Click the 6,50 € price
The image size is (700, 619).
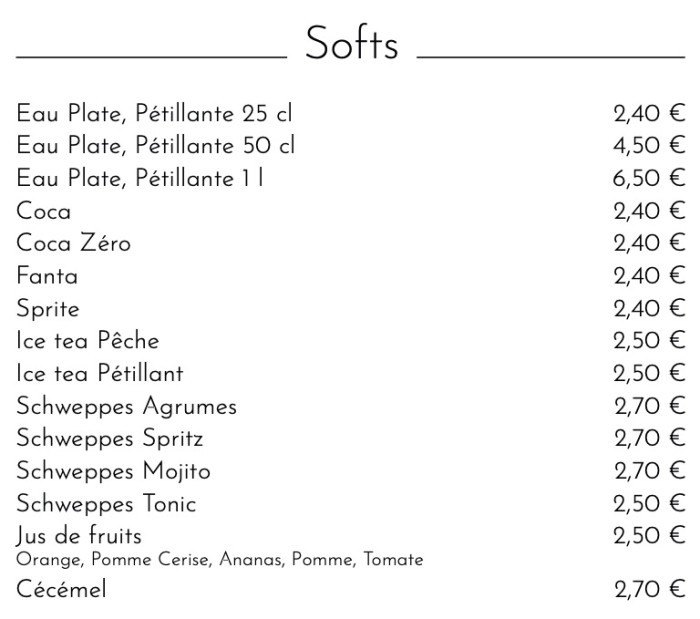click(x=649, y=179)
